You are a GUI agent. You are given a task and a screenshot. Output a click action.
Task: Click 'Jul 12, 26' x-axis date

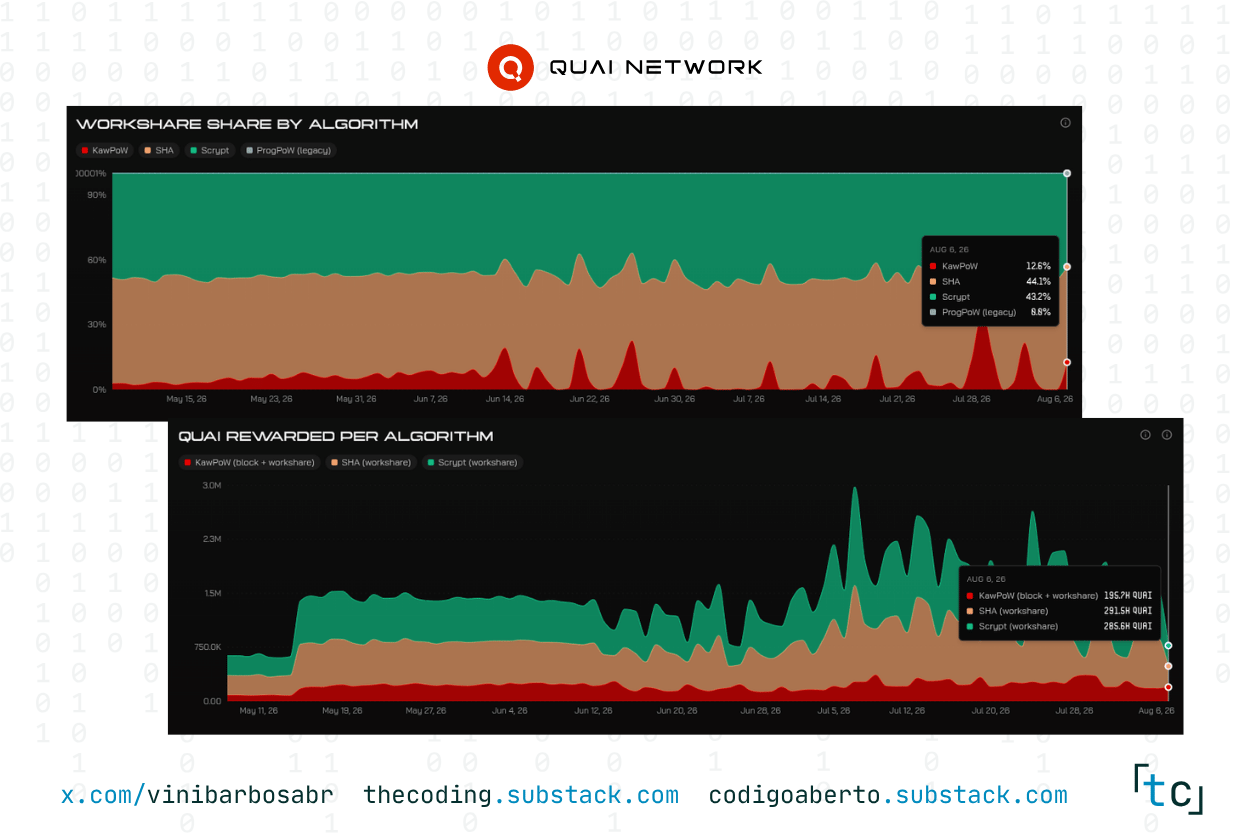(x=907, y=711)
